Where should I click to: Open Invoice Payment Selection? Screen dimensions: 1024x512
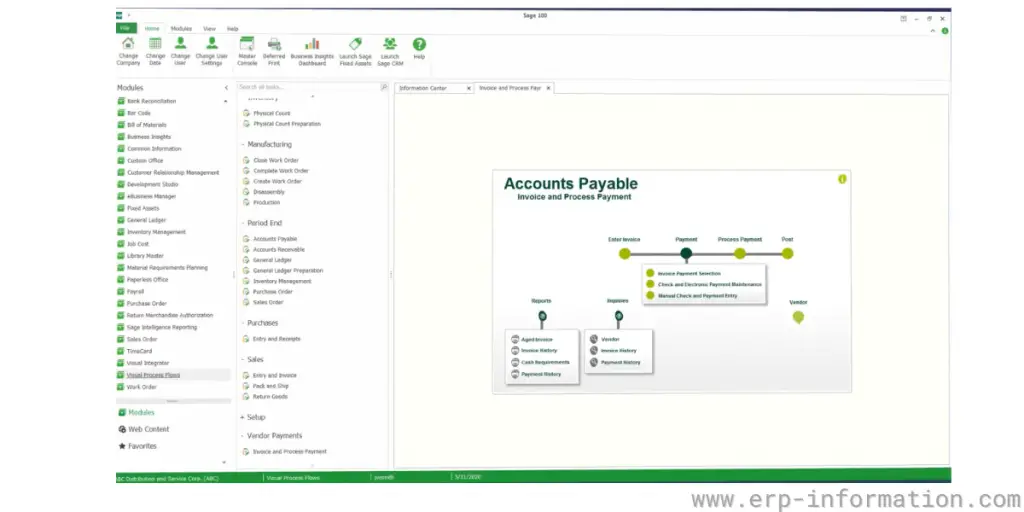point(689,273)
